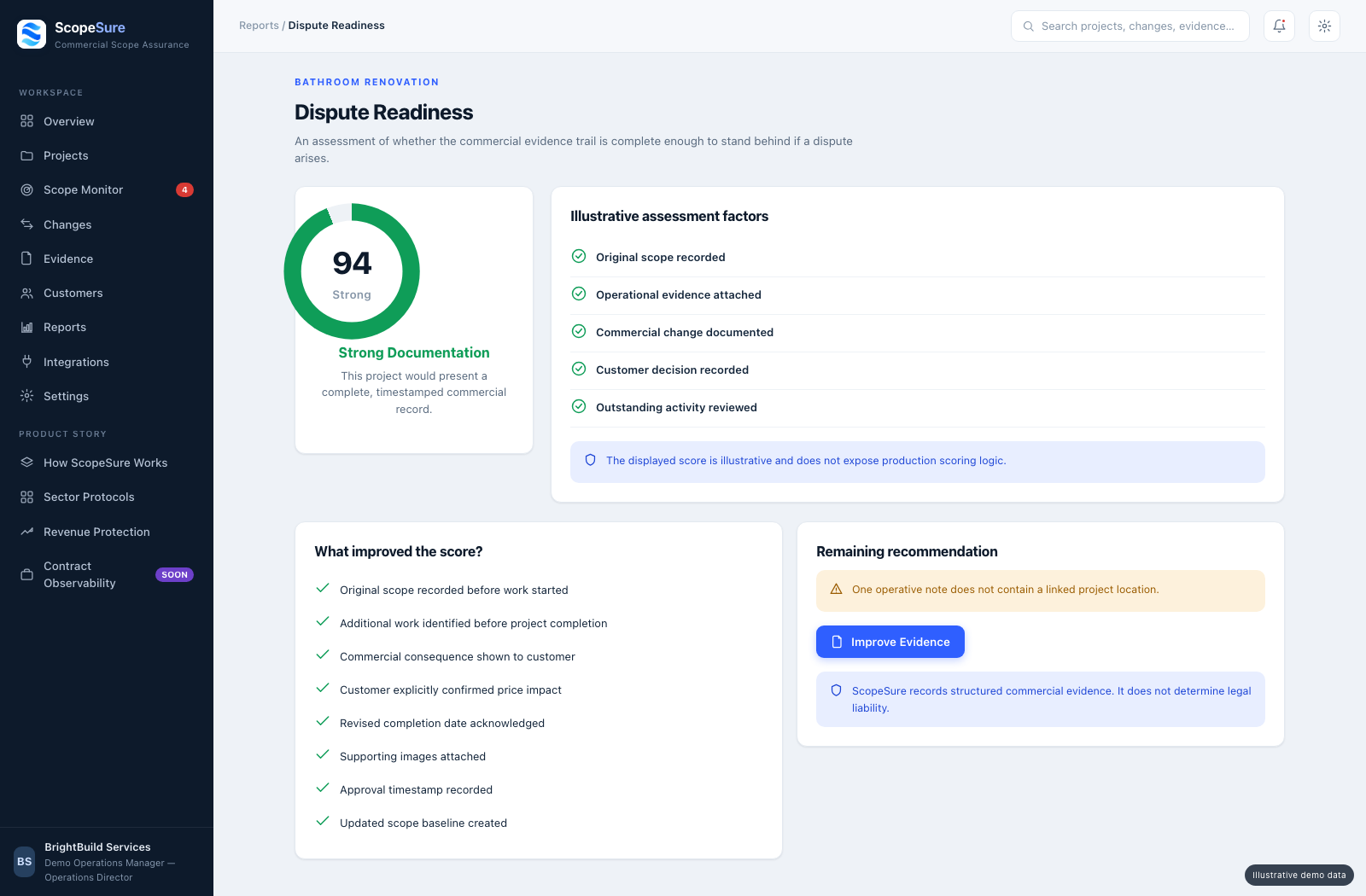This screenshot has height=896, width=1366.
Task: Go to Integrations
Action: point(107,362)
